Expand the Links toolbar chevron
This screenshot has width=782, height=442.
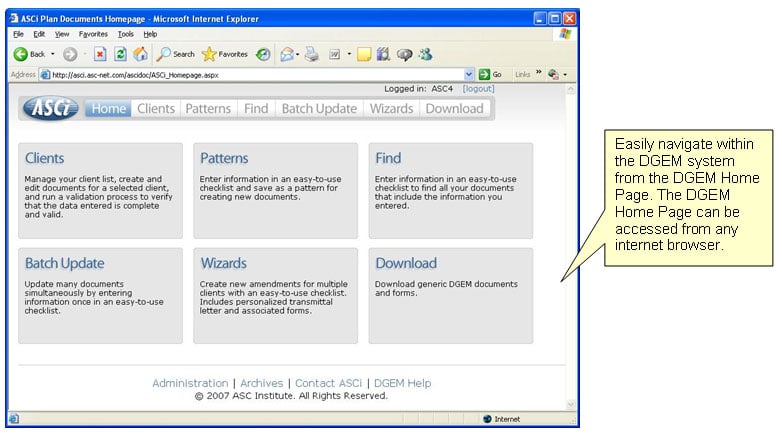[x=539, y=73]
